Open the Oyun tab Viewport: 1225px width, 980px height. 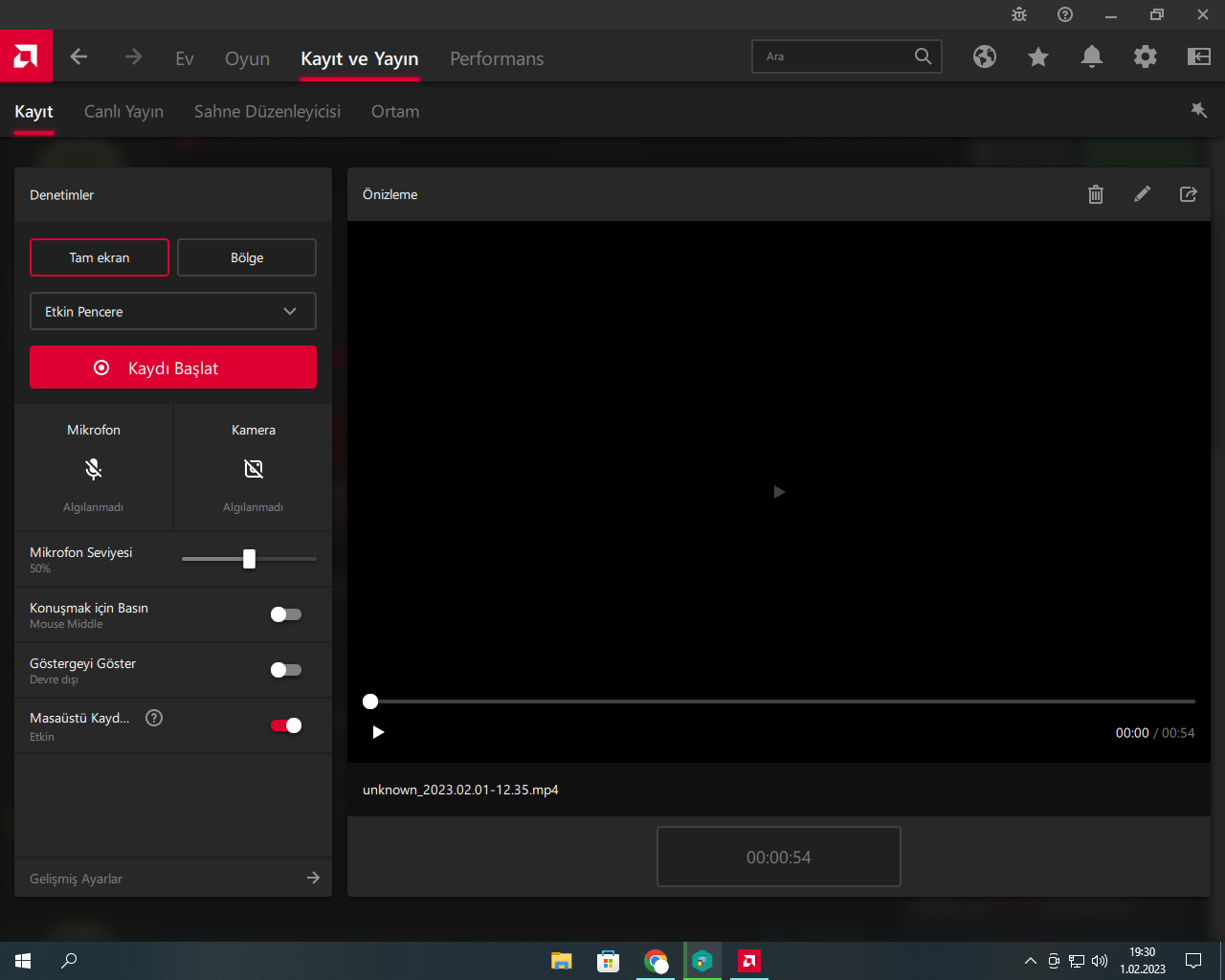coord(247,58)
